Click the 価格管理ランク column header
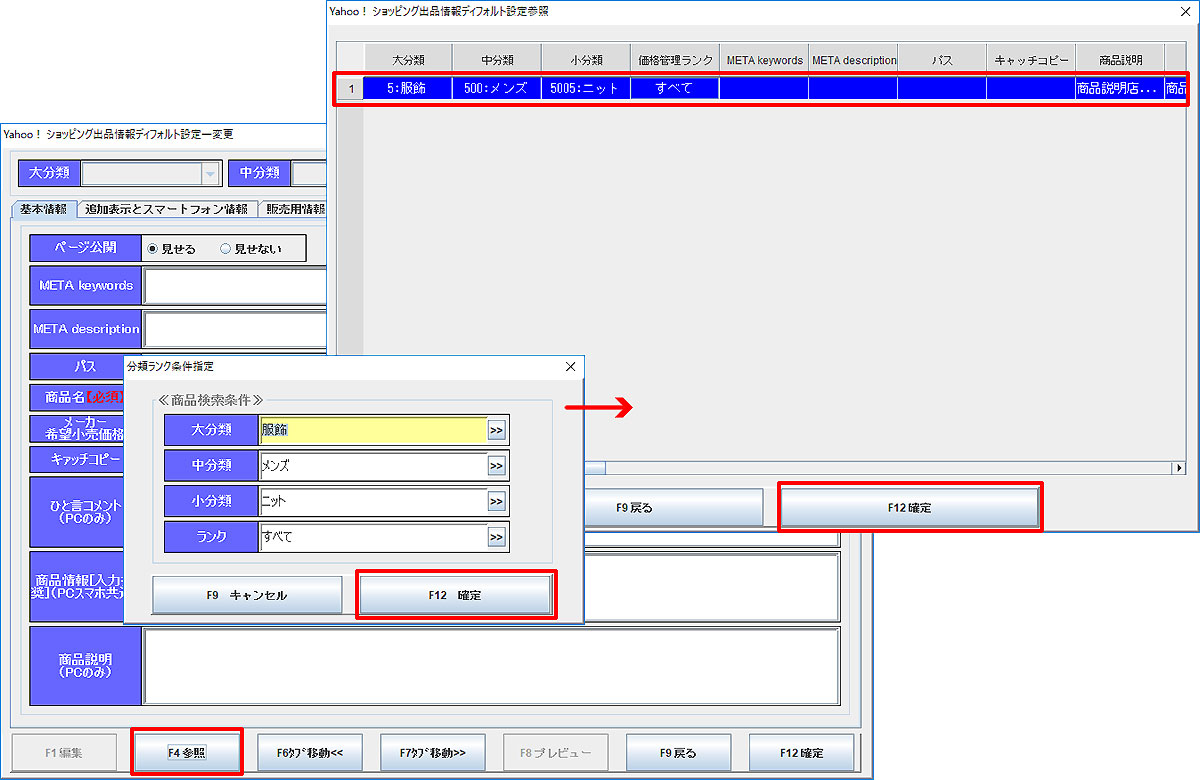 (x=674, y=60)
